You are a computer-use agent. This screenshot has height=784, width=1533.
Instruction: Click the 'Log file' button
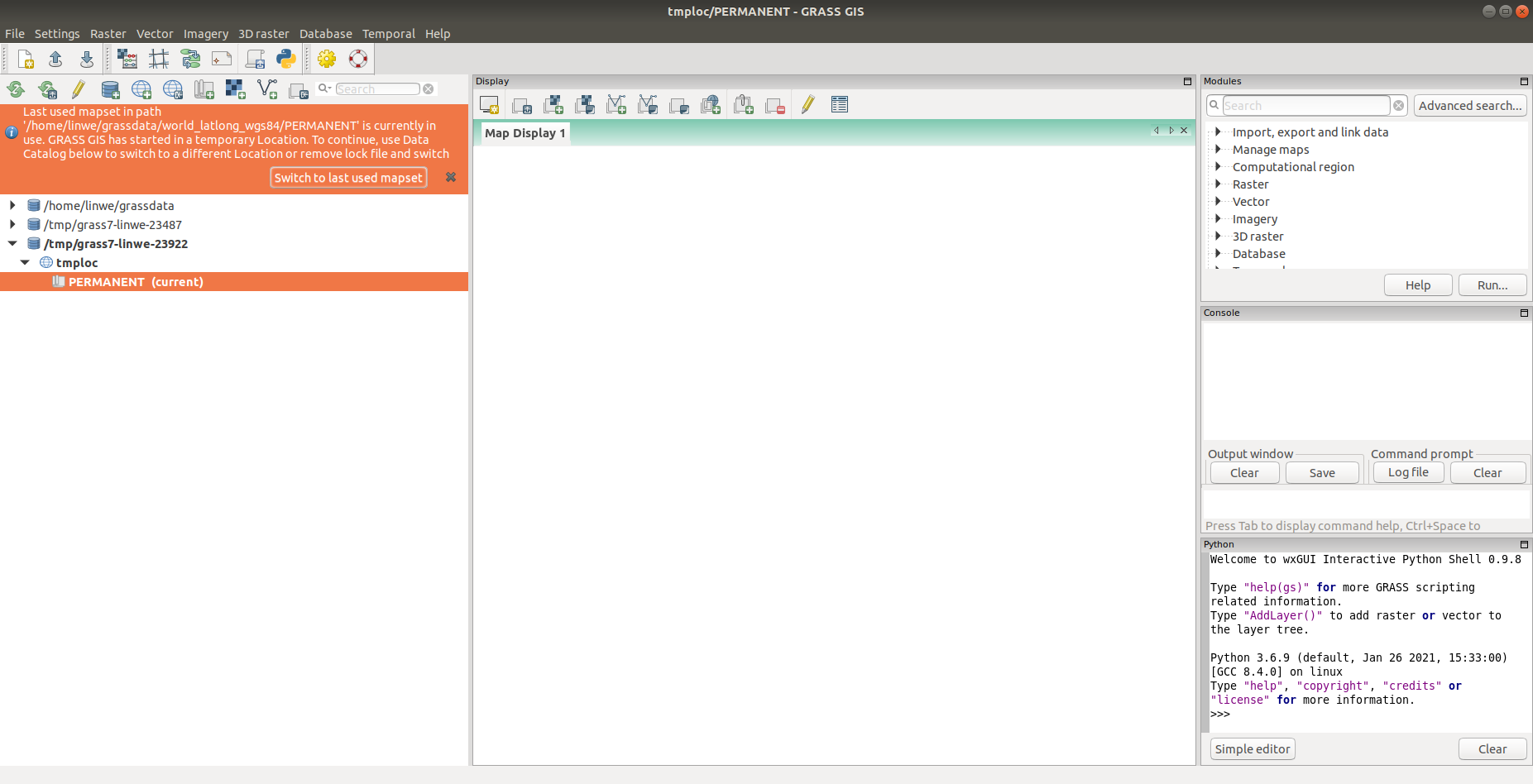point(1408,472)
